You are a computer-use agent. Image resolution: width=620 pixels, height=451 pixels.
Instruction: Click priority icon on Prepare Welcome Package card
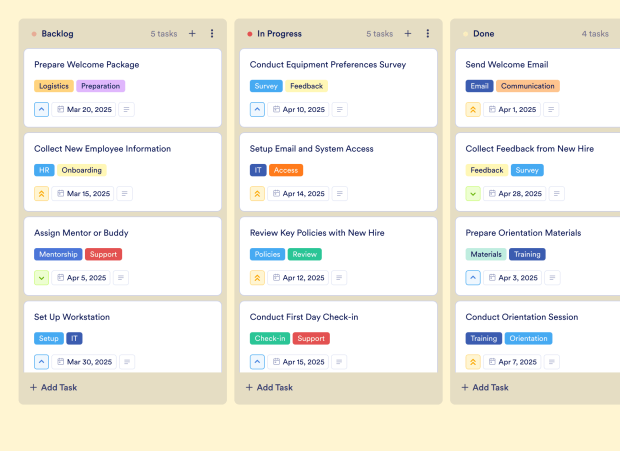coord(42,109)
